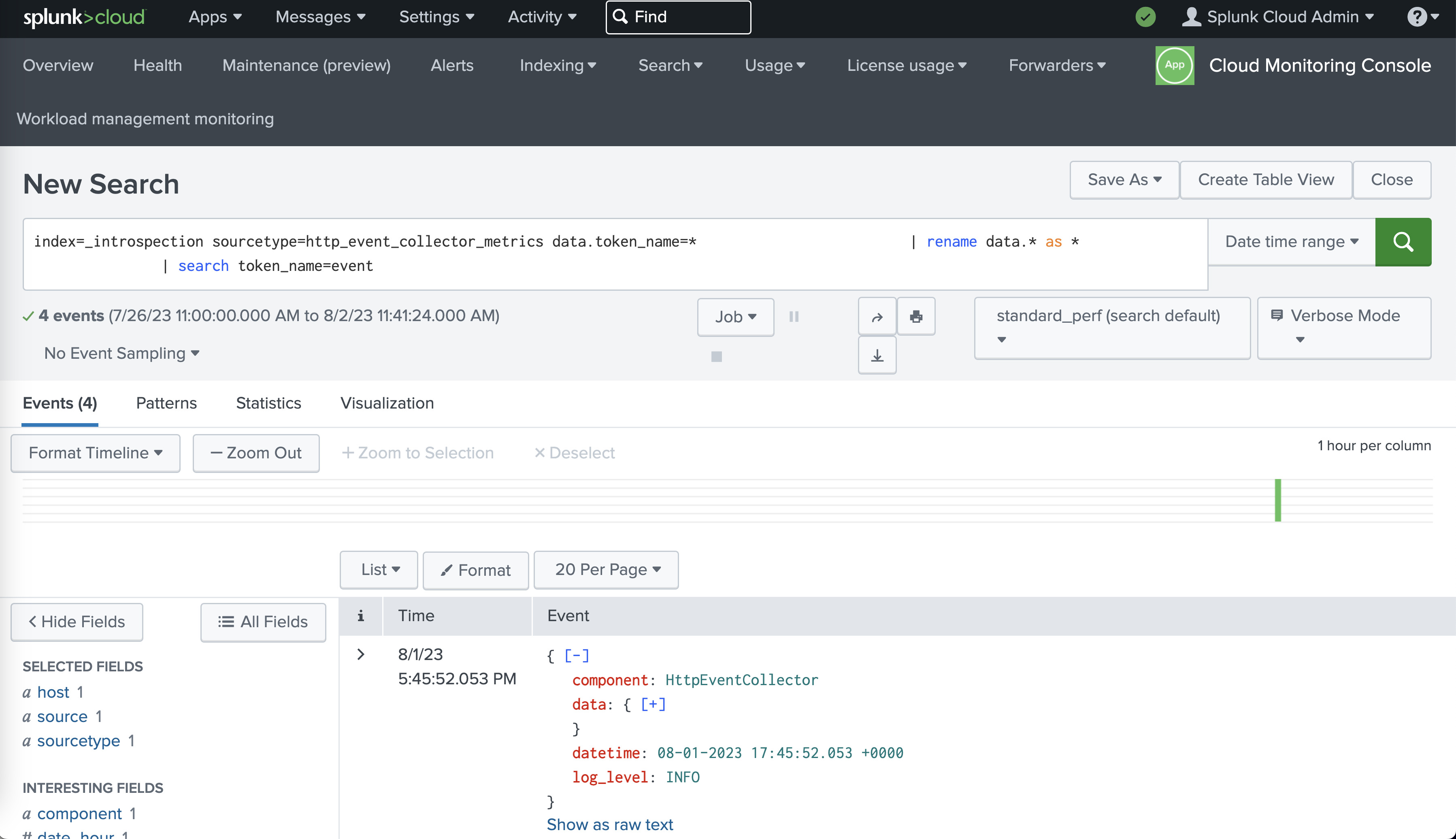
Task: Click the green timeline bar
Action: click(x=1277, y=500)
